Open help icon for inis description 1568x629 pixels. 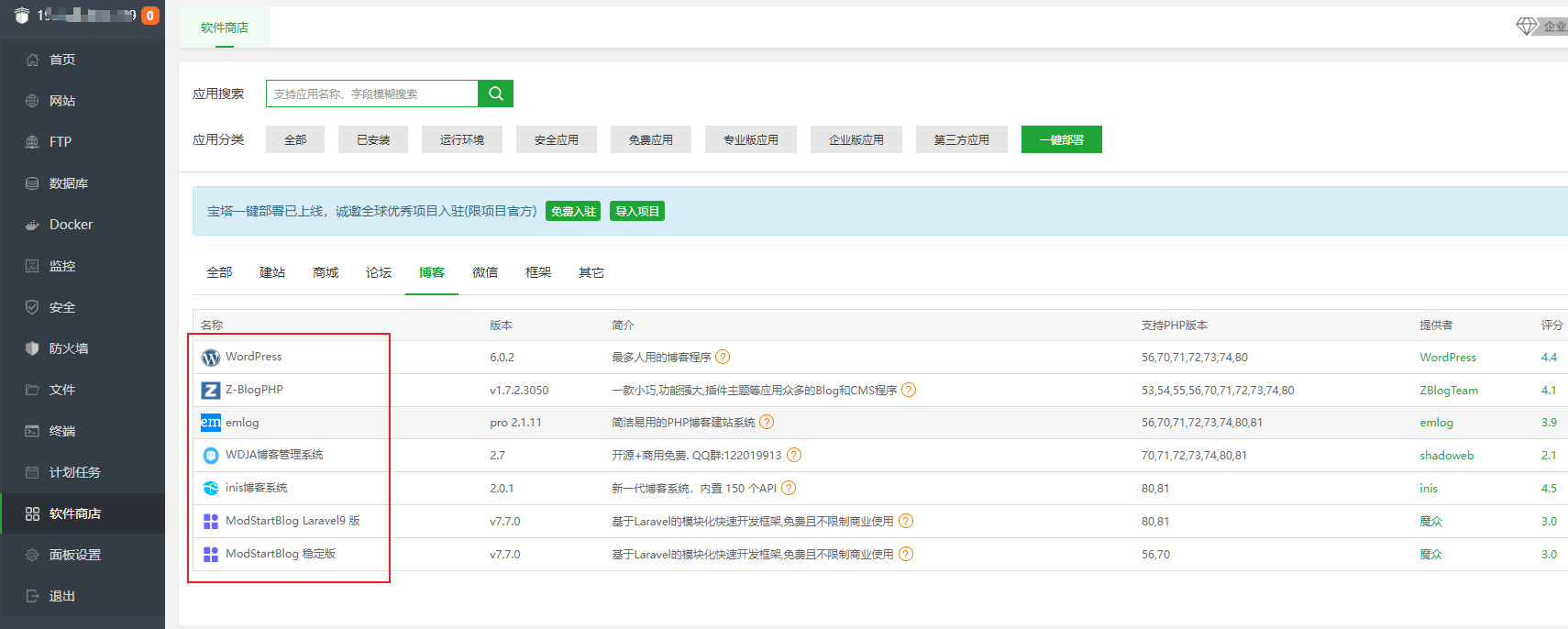[789, 488]
